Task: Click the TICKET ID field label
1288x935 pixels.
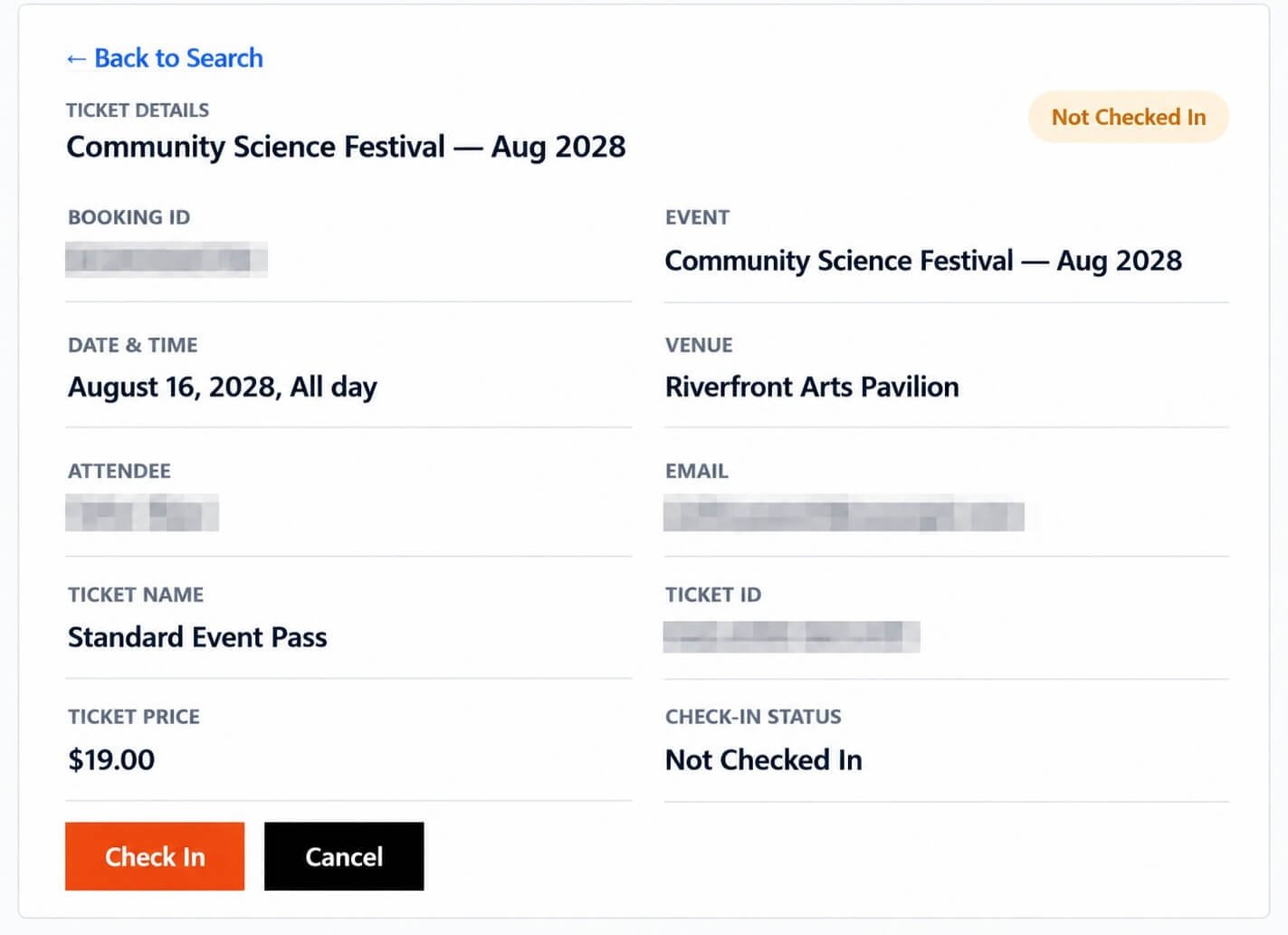Action: click(713, 595)
